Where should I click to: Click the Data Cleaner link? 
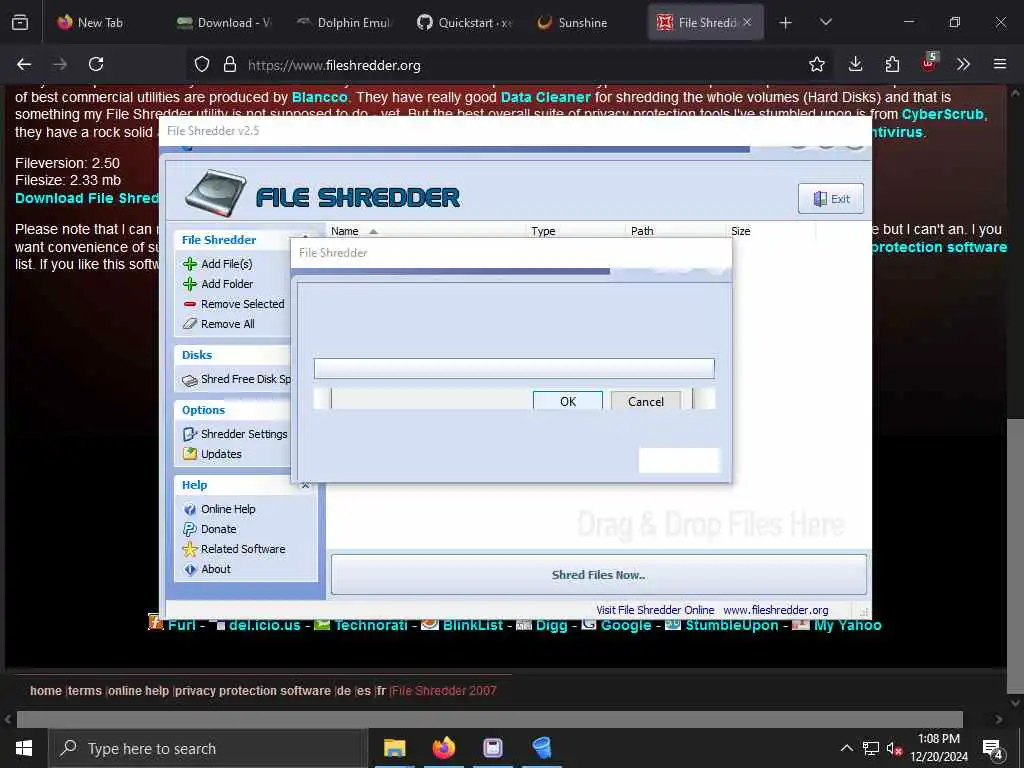545,97
